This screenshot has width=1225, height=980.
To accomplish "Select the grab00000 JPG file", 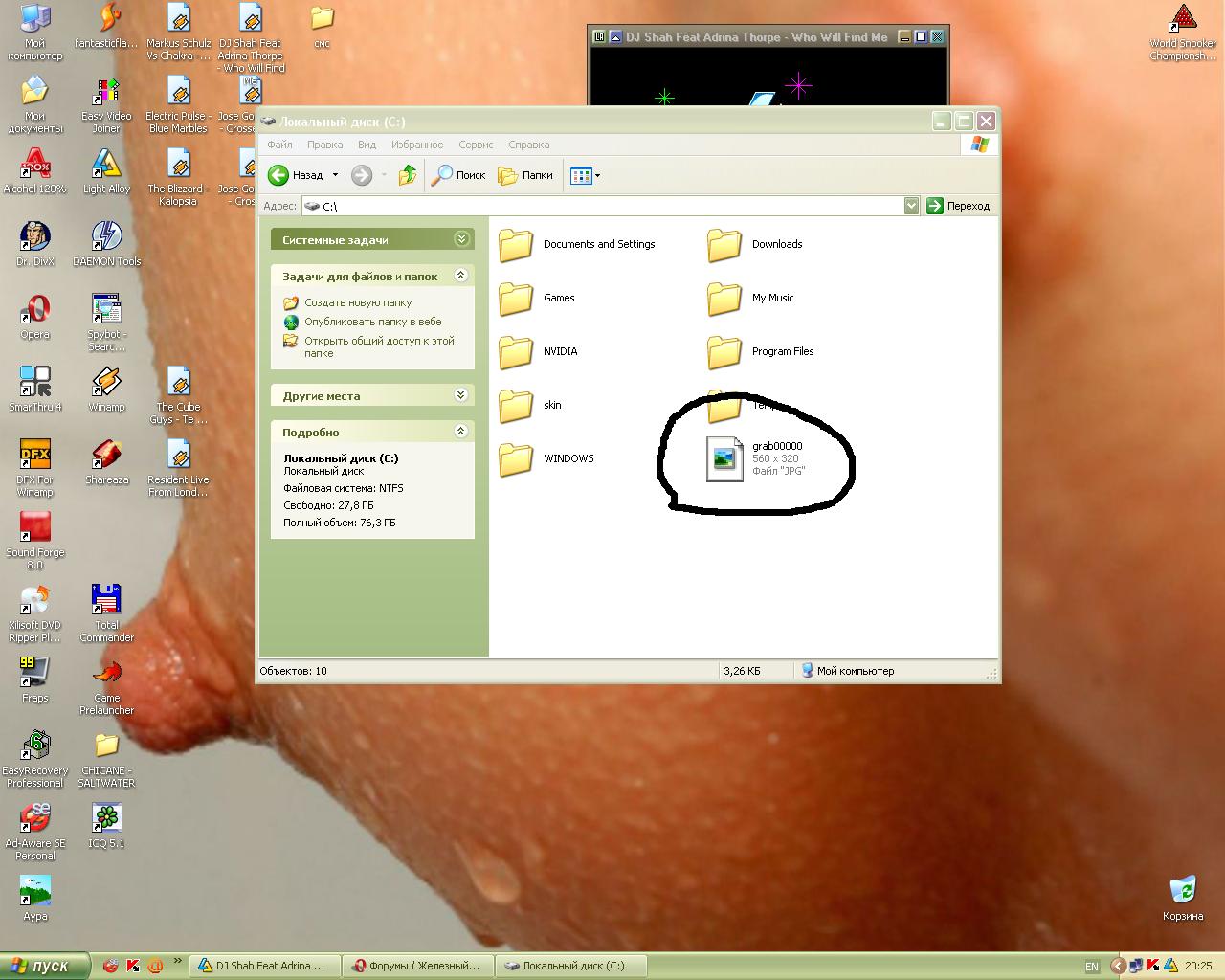I will pos(724,458).
